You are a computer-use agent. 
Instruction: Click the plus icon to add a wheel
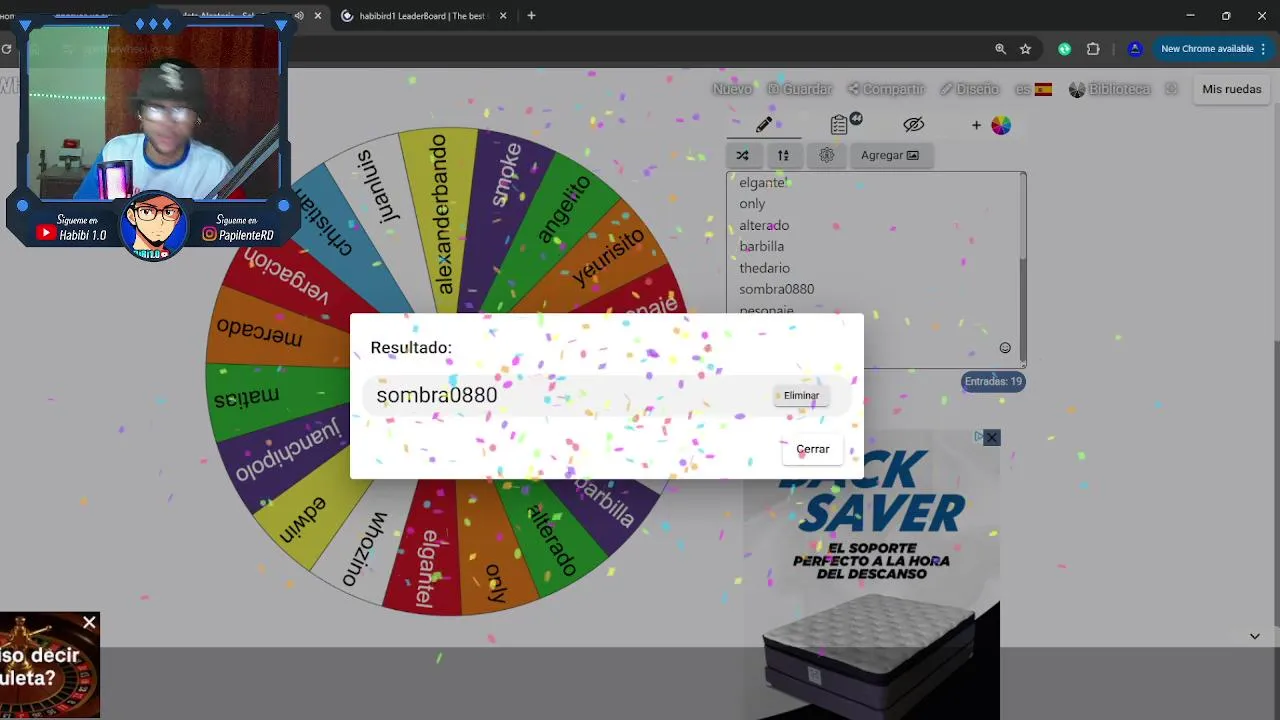(x=976, y=125)
